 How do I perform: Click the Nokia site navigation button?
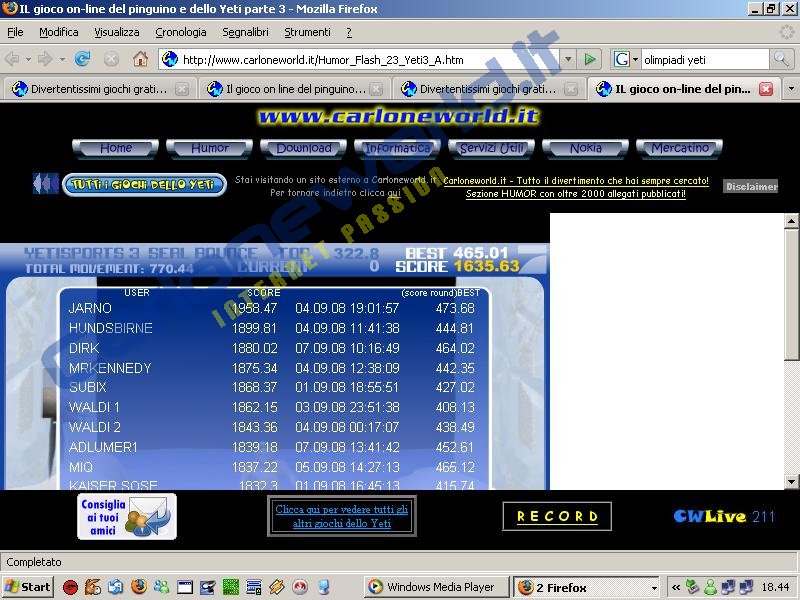[585, 148]
